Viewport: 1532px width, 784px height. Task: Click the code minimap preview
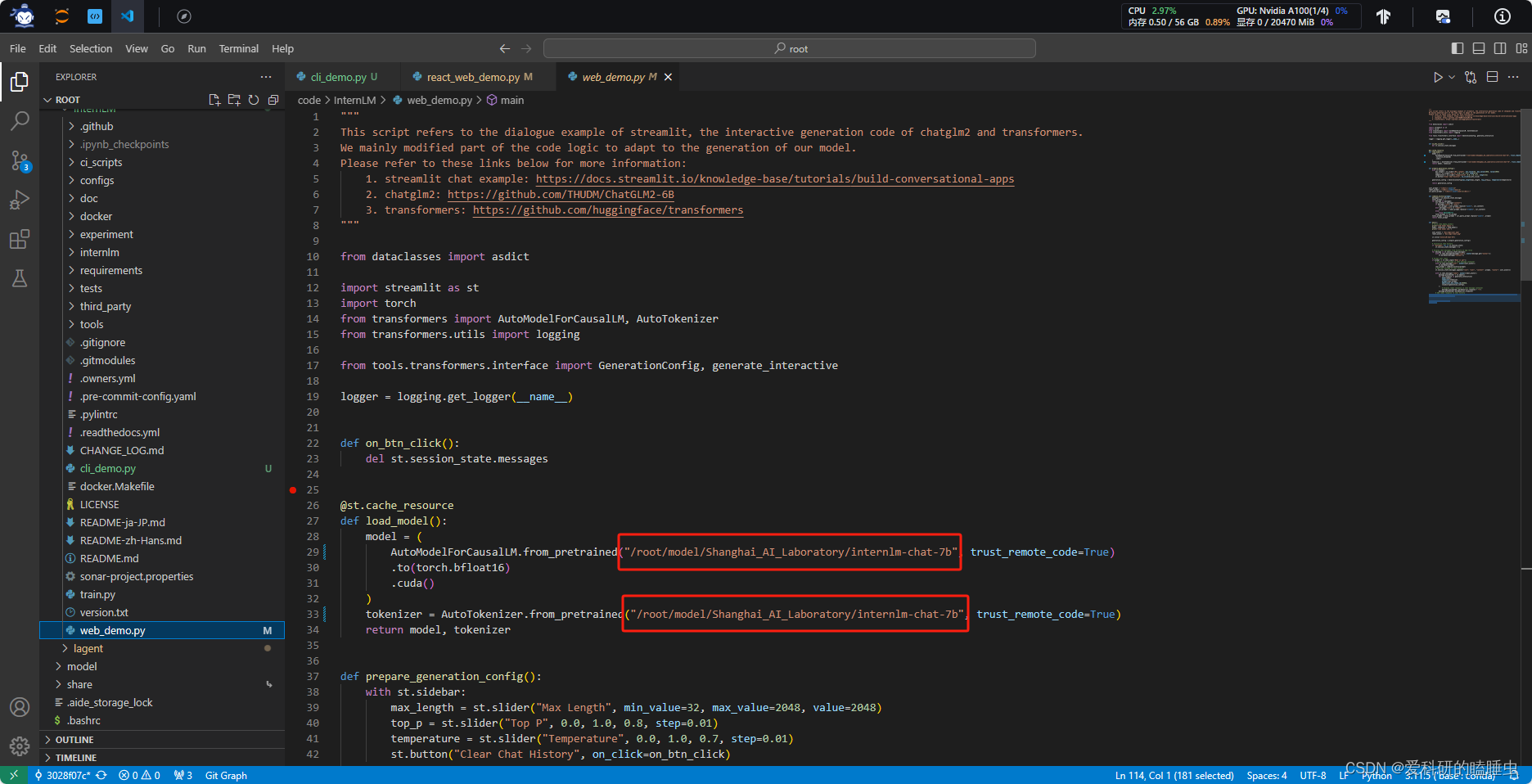(1474, 205)
